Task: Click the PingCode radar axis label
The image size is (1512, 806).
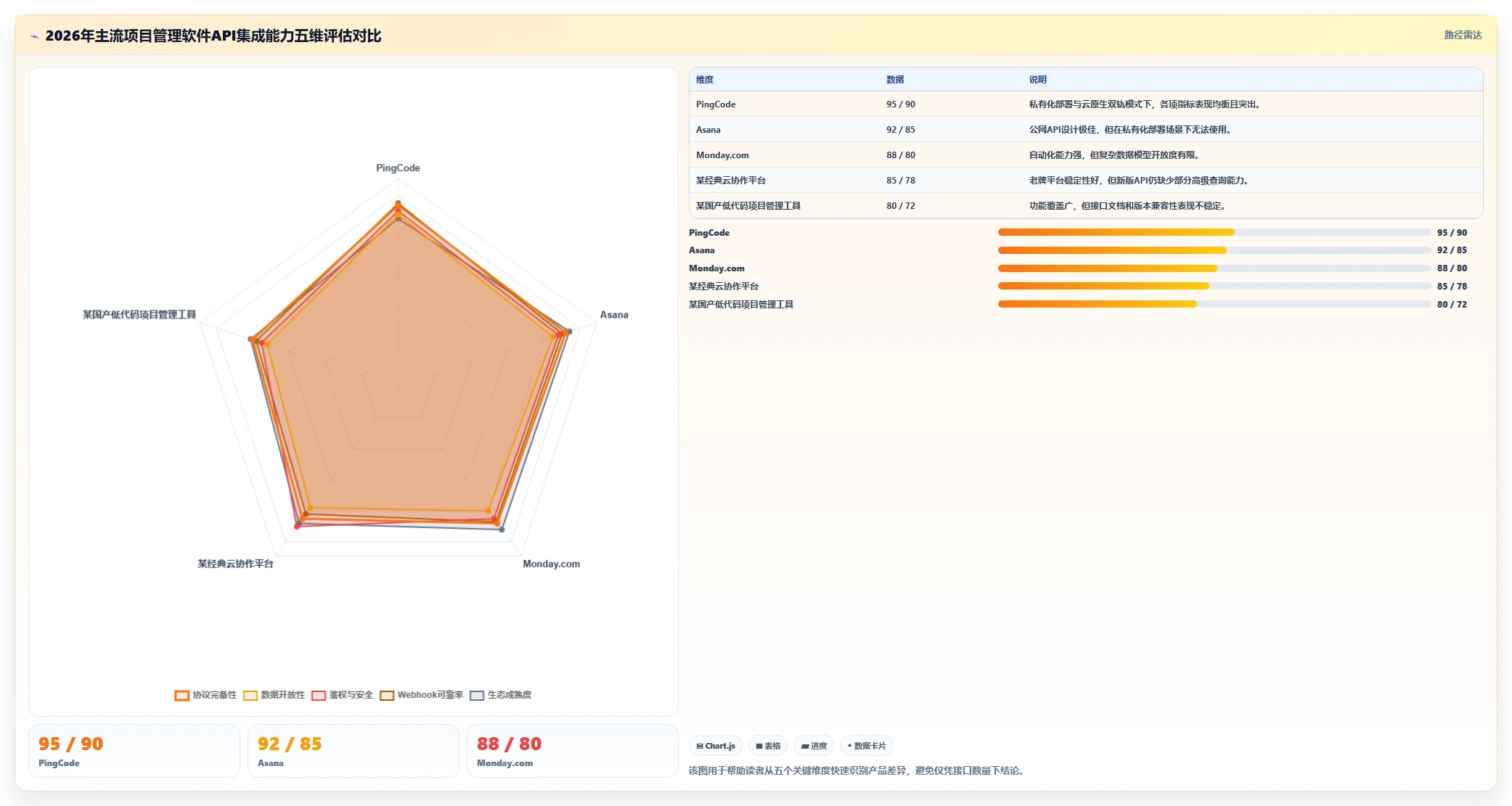Action: (398, 168)
